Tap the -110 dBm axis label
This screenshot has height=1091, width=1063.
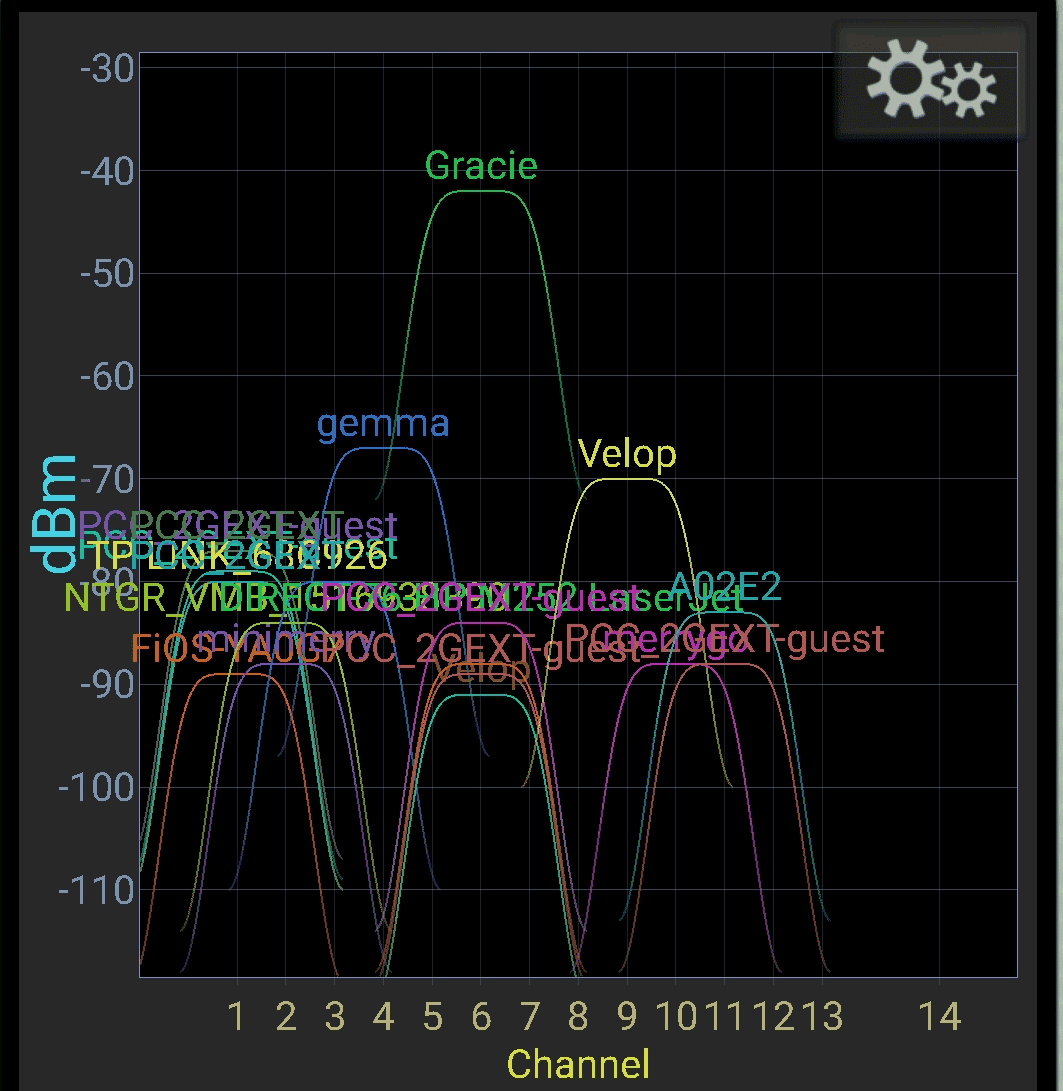pos(98,890)
